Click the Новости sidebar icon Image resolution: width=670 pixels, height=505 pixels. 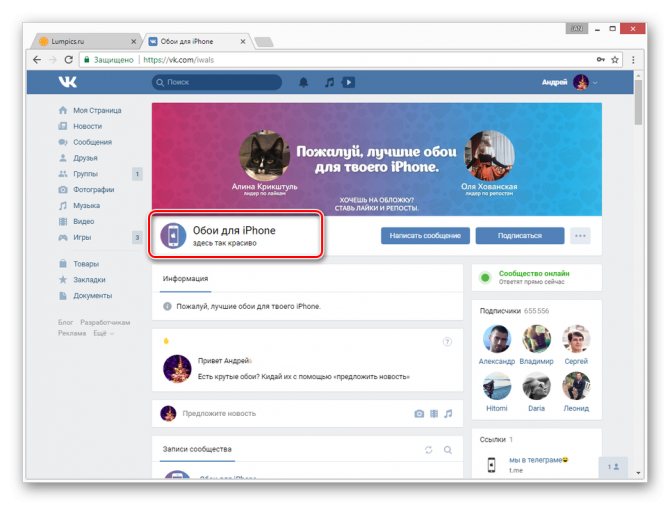[x=63, y=126]
